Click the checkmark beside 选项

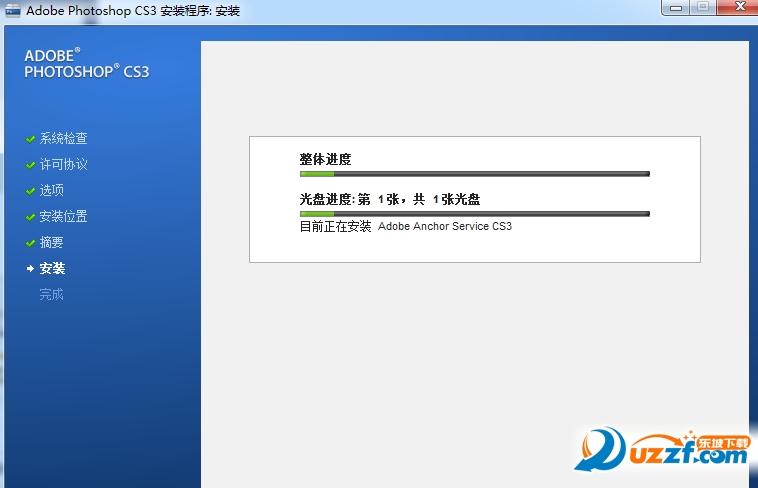(x=30, y=191)
